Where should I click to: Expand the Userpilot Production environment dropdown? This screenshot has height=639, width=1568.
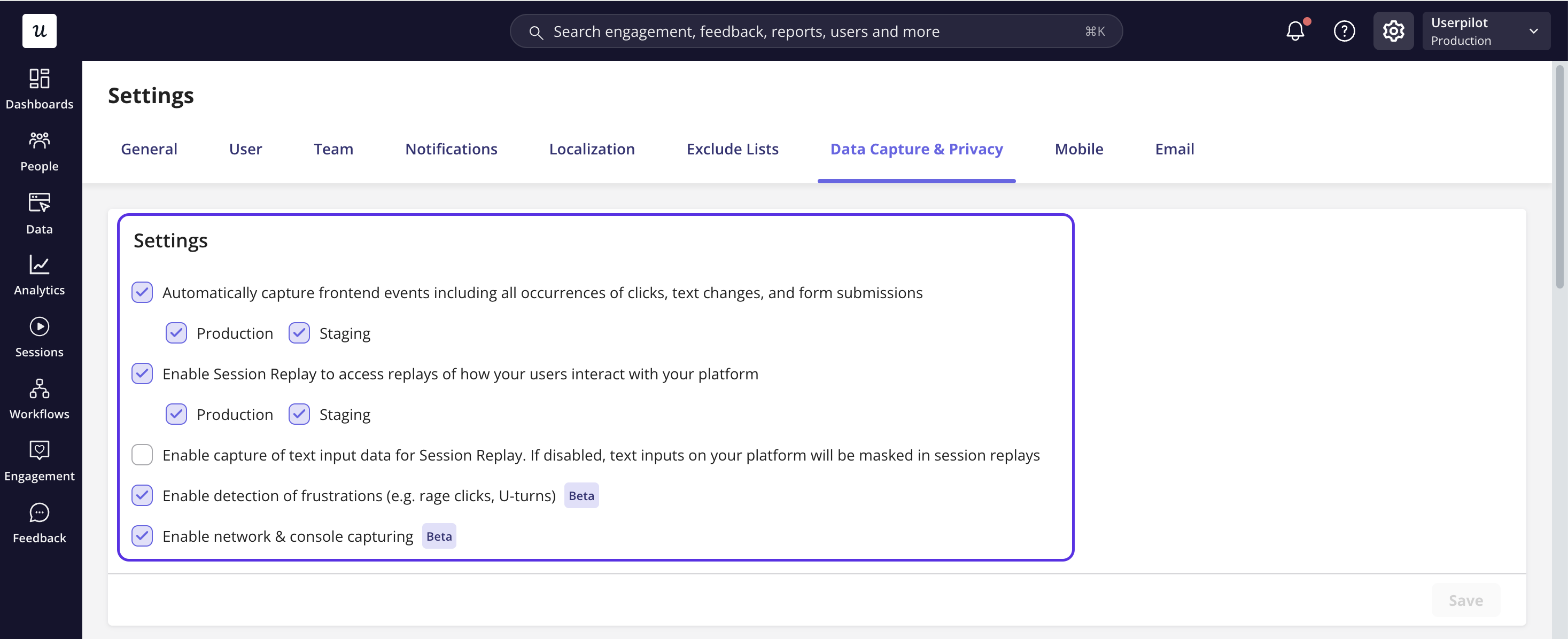(x=1486, y=30)
